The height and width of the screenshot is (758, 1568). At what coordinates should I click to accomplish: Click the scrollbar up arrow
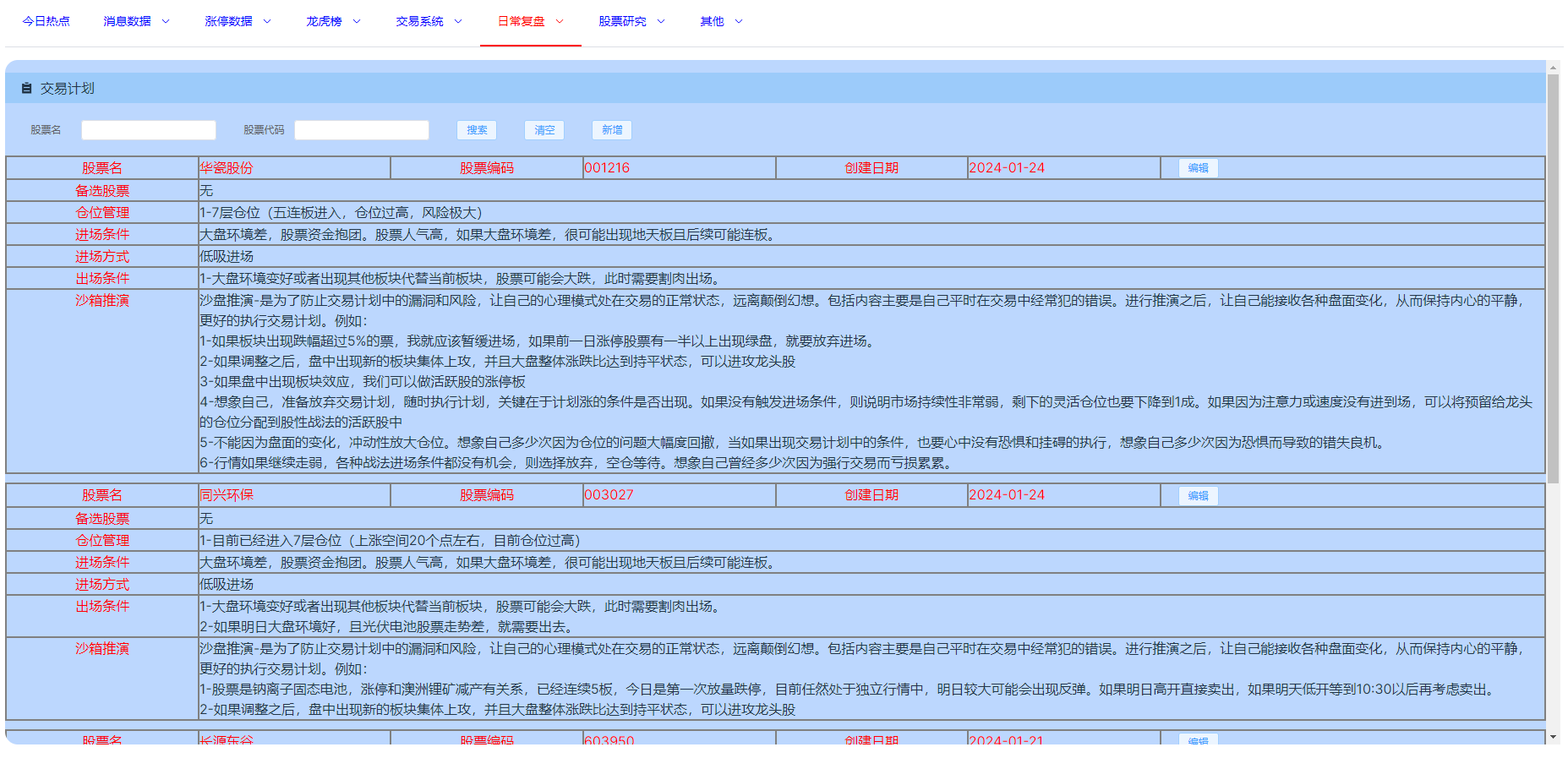tap(1553, 67)
